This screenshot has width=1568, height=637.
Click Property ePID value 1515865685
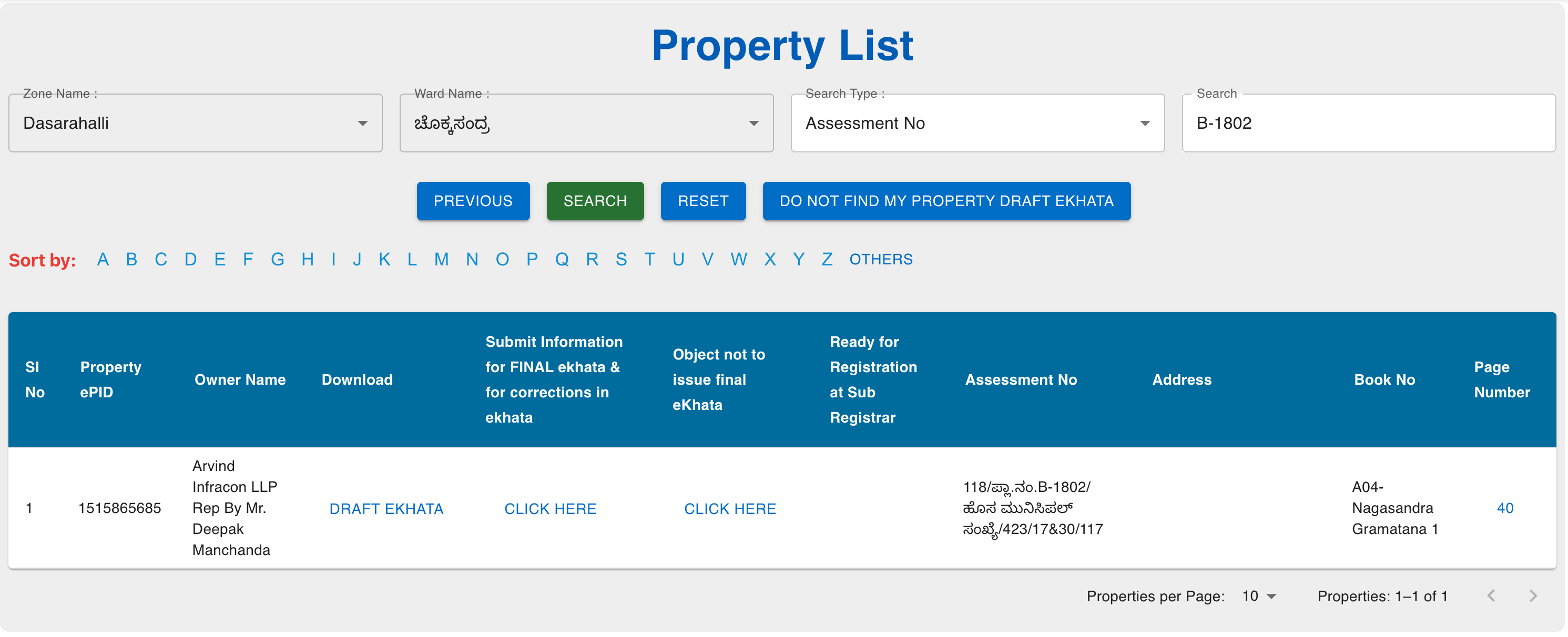[x=119, y=509]
